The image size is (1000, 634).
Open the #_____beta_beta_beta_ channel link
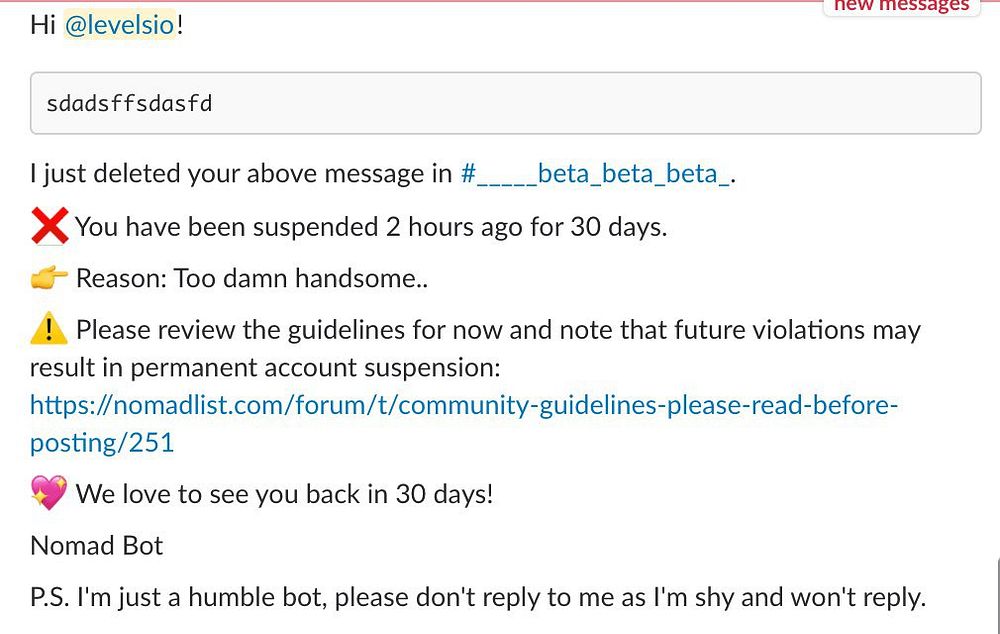596,174
